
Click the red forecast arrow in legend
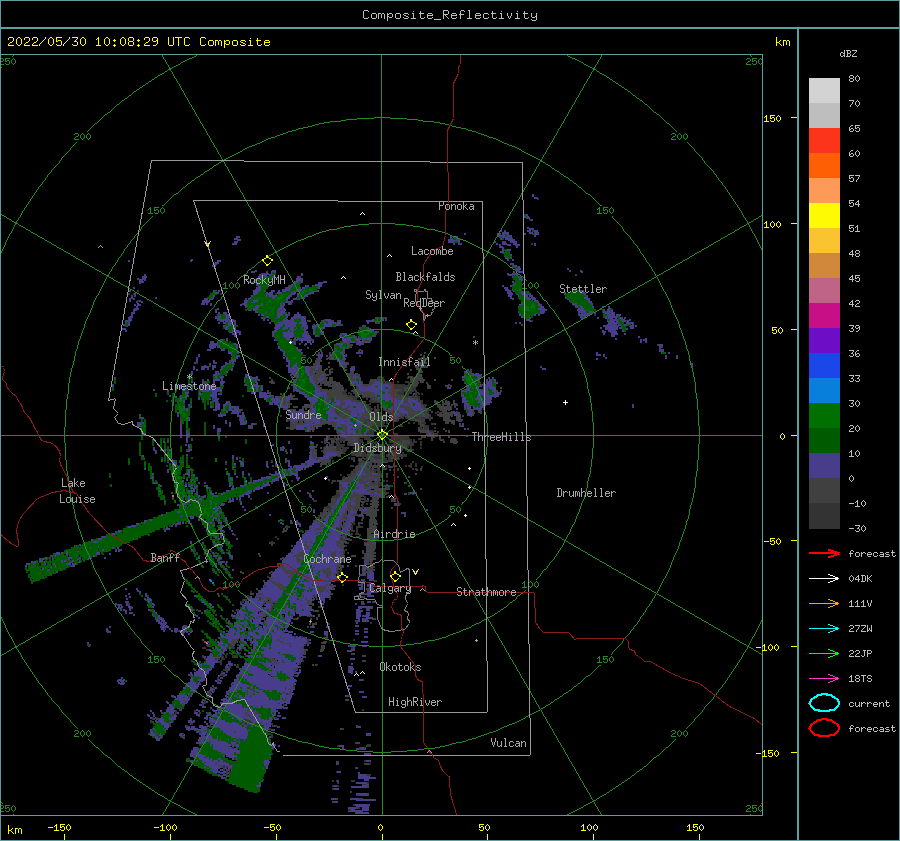click(824, 553)
